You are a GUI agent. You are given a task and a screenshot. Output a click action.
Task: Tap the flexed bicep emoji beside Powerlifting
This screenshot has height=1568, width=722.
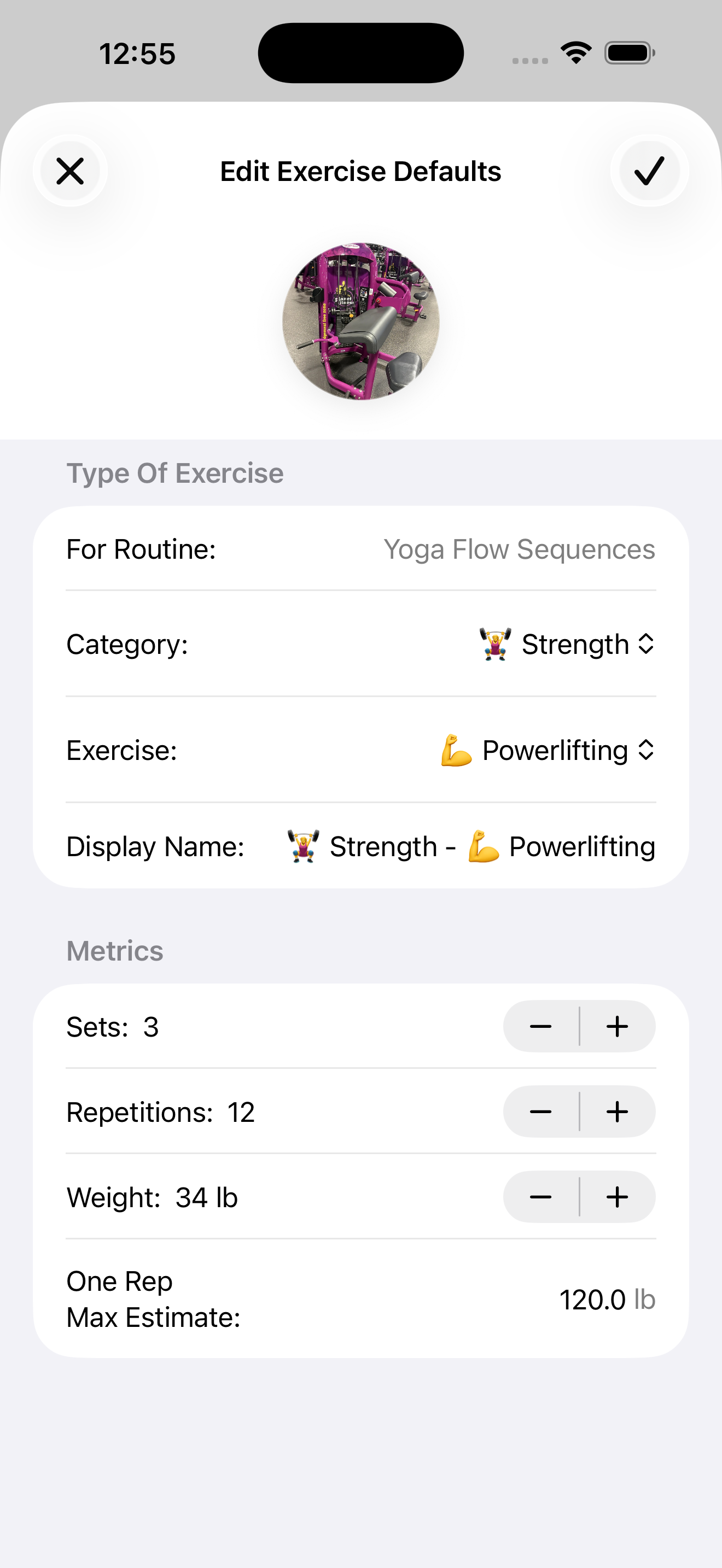point(456,751)
